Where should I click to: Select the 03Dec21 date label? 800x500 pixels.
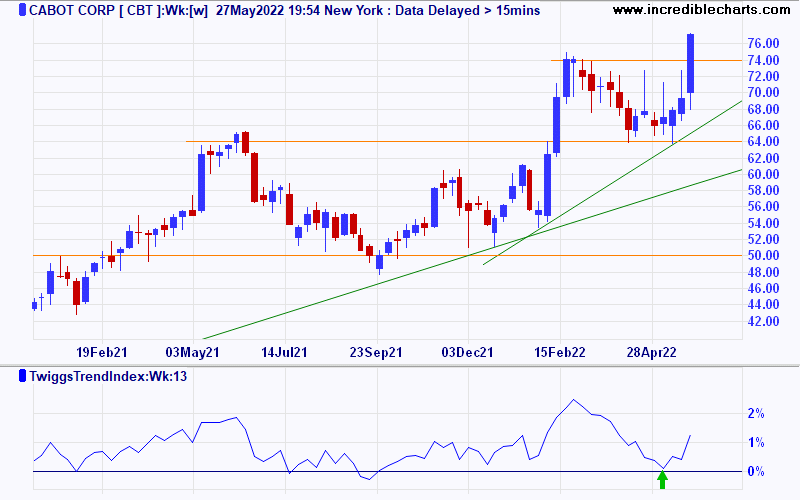point(467,352)
